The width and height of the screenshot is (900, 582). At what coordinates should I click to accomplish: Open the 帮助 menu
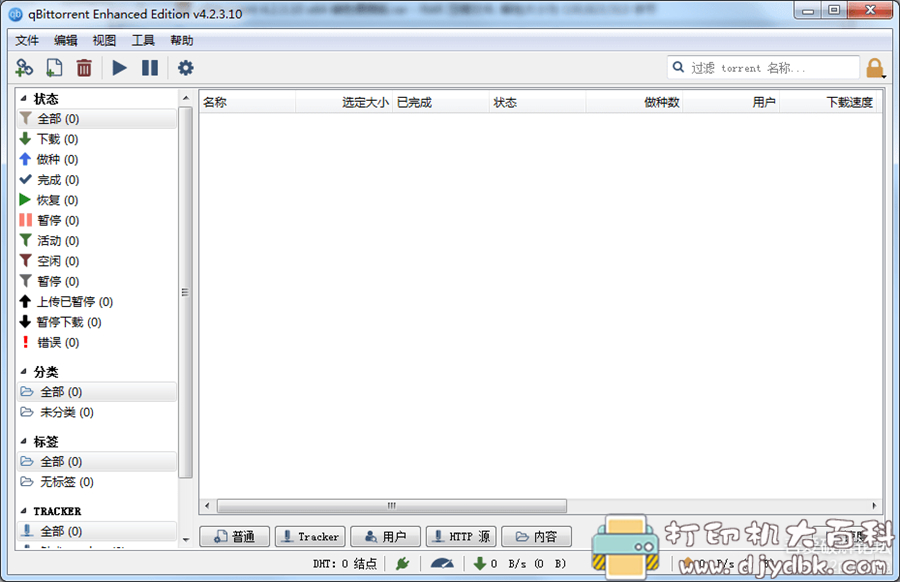(181, 41)
